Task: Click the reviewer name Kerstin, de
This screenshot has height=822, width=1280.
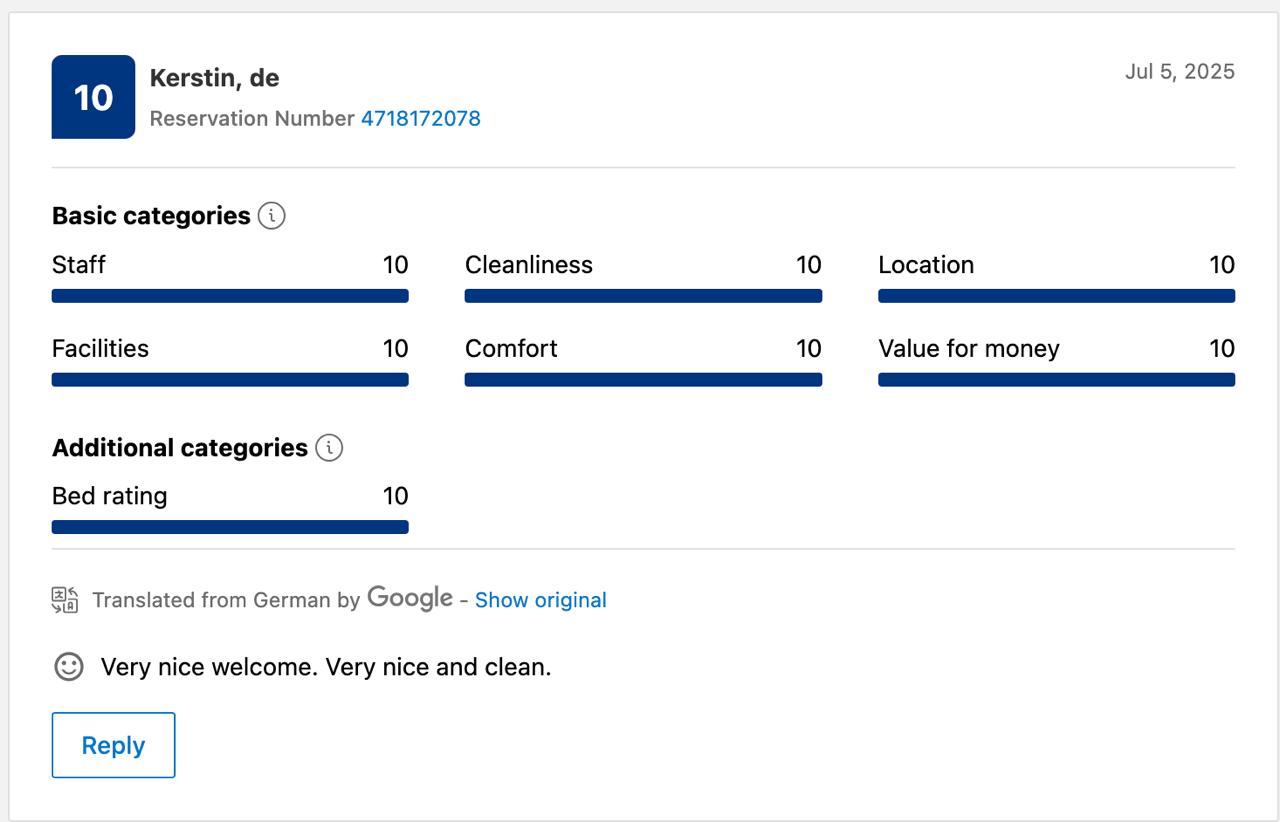Action: click(x=214, y=78)
